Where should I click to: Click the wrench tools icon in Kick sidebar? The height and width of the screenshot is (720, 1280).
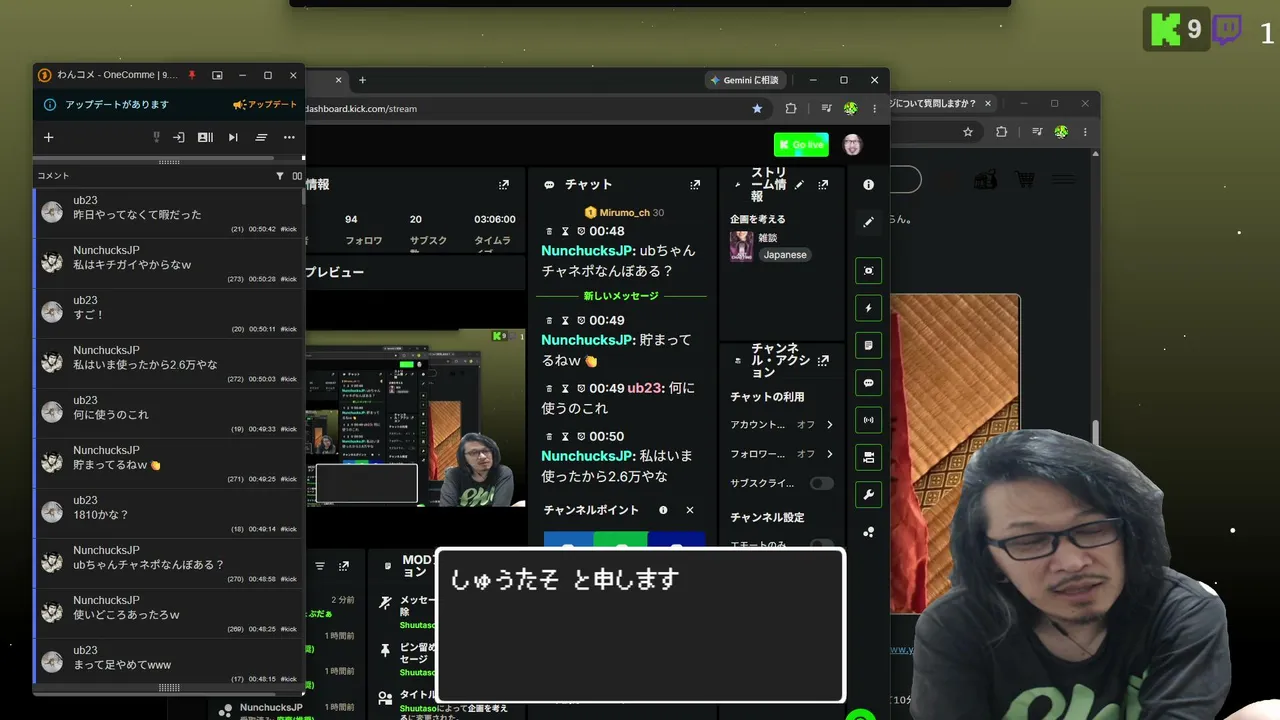tap(868, 495)
